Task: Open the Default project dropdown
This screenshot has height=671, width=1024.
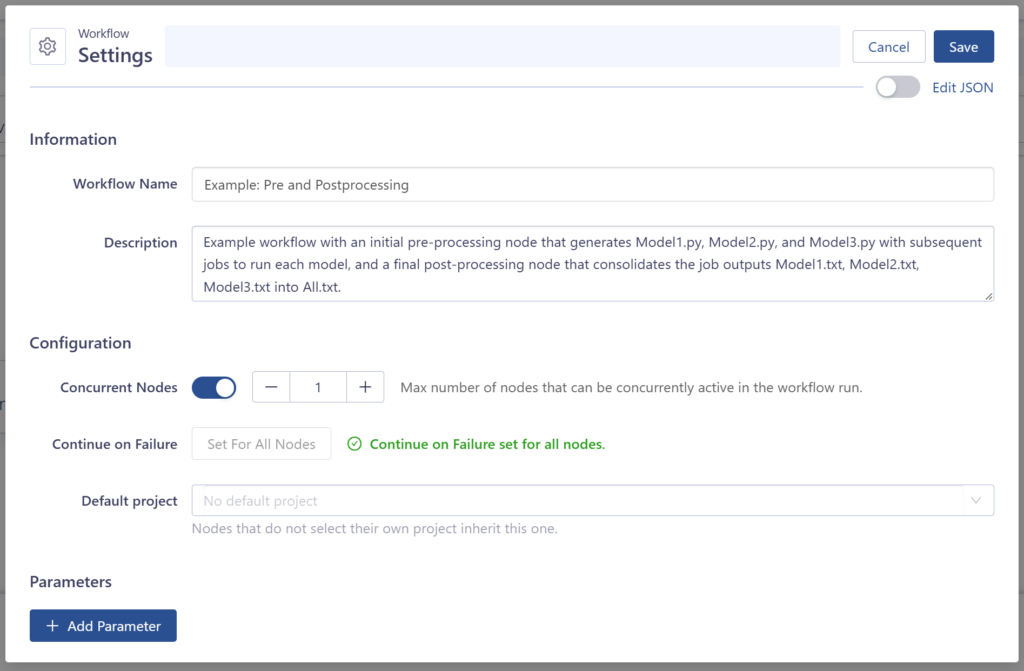Action: [x=592, y=500]
